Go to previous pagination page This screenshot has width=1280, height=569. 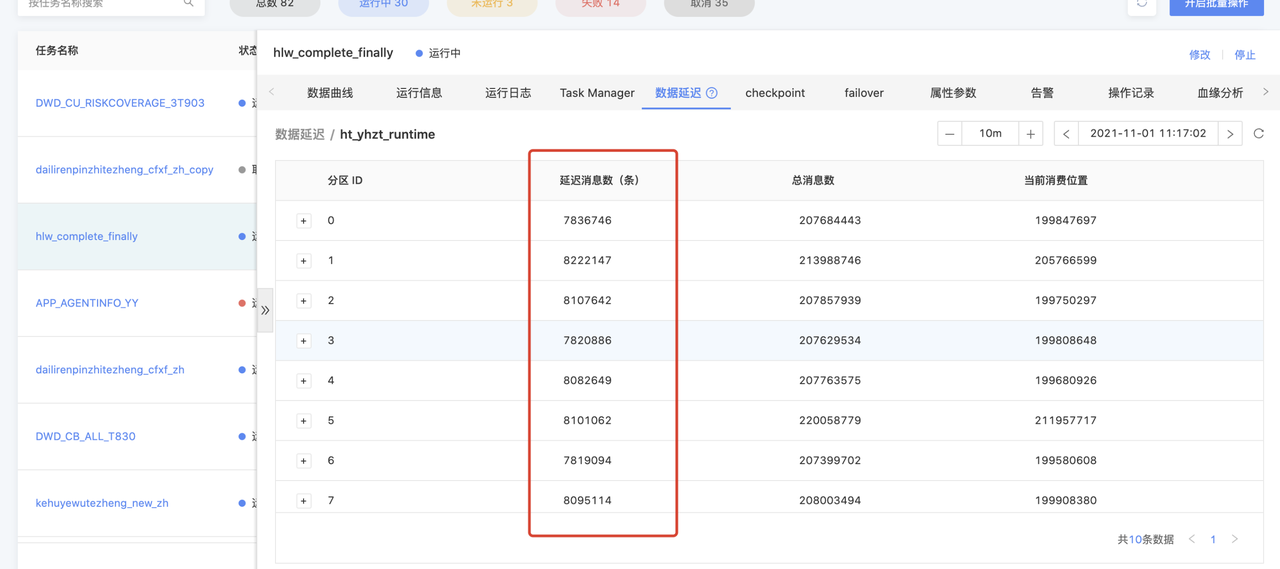pyautogui.click(x=1192, y=540)
